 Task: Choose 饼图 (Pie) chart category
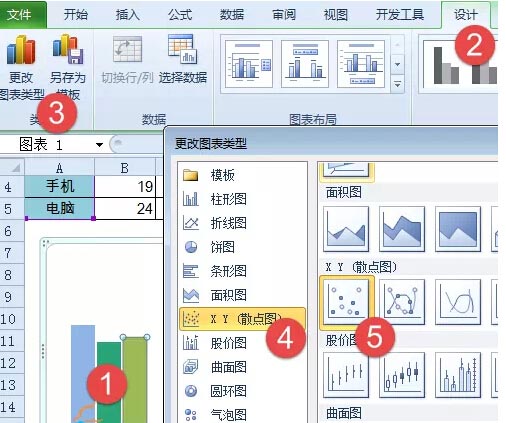pos(242,247)
